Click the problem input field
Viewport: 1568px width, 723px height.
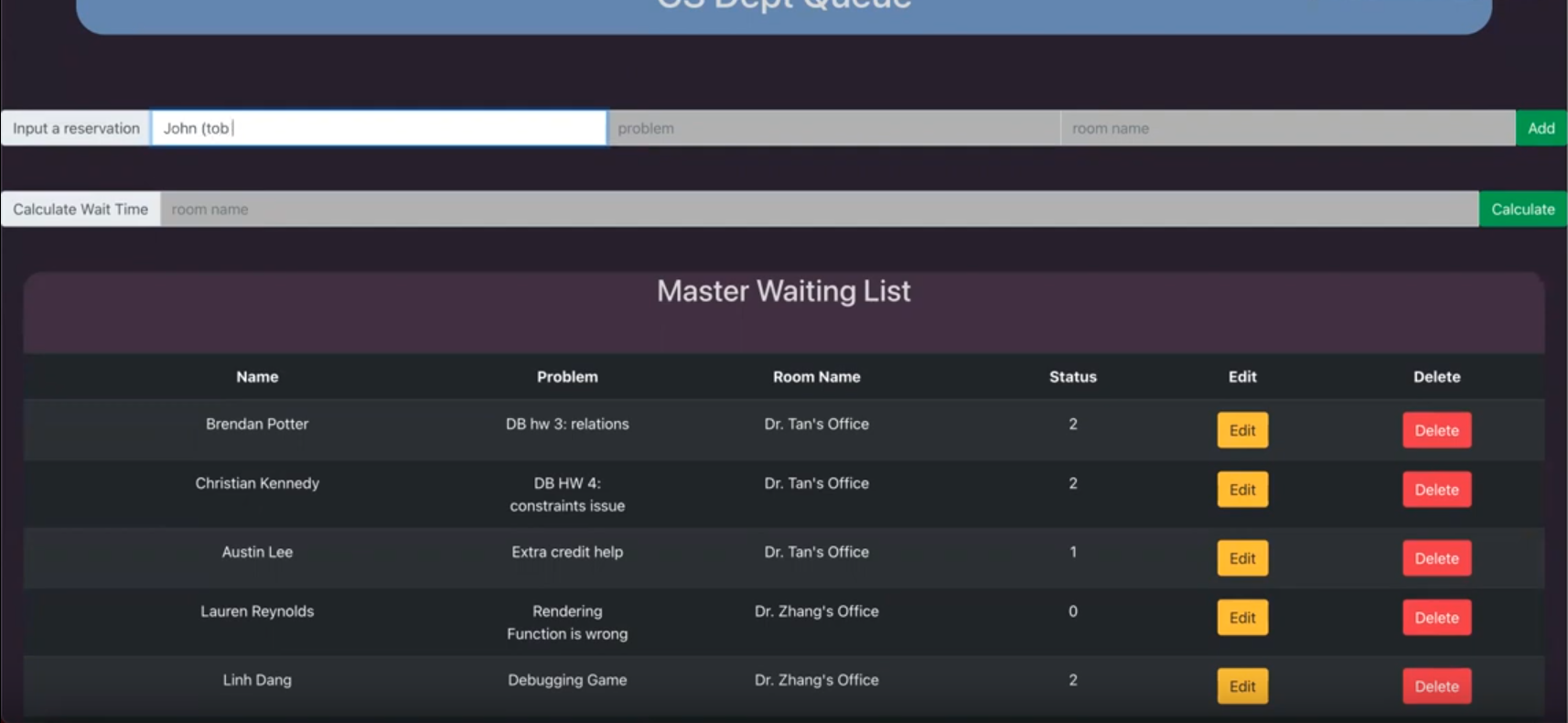pyautogui.click(x=833, y=128)
